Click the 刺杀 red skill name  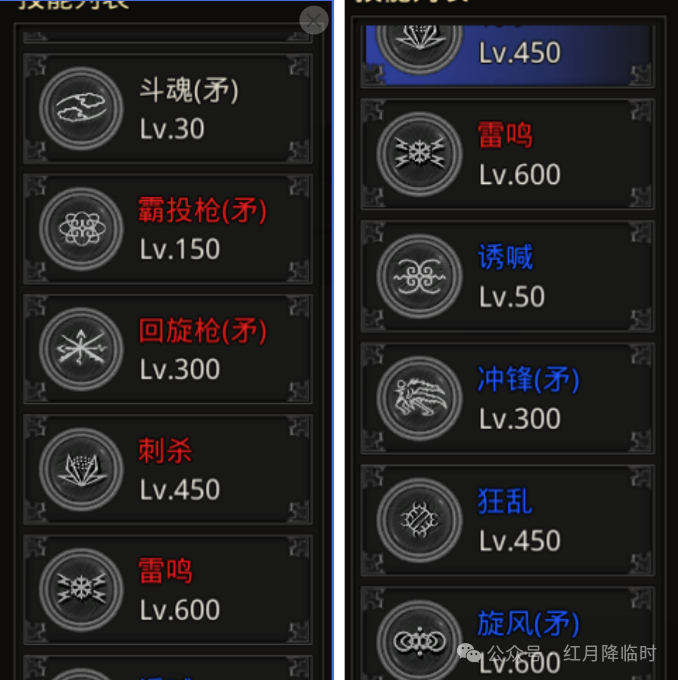(x=165, y=451)
